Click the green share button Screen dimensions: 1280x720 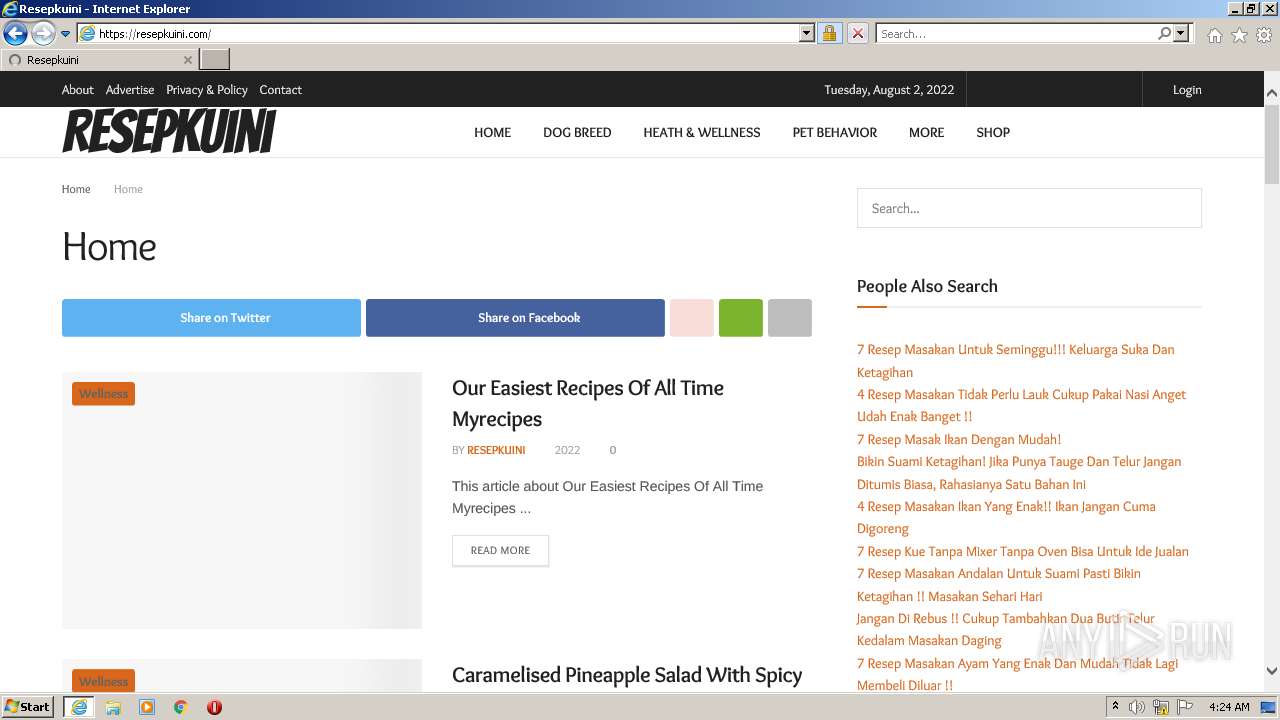pos(741,318)
